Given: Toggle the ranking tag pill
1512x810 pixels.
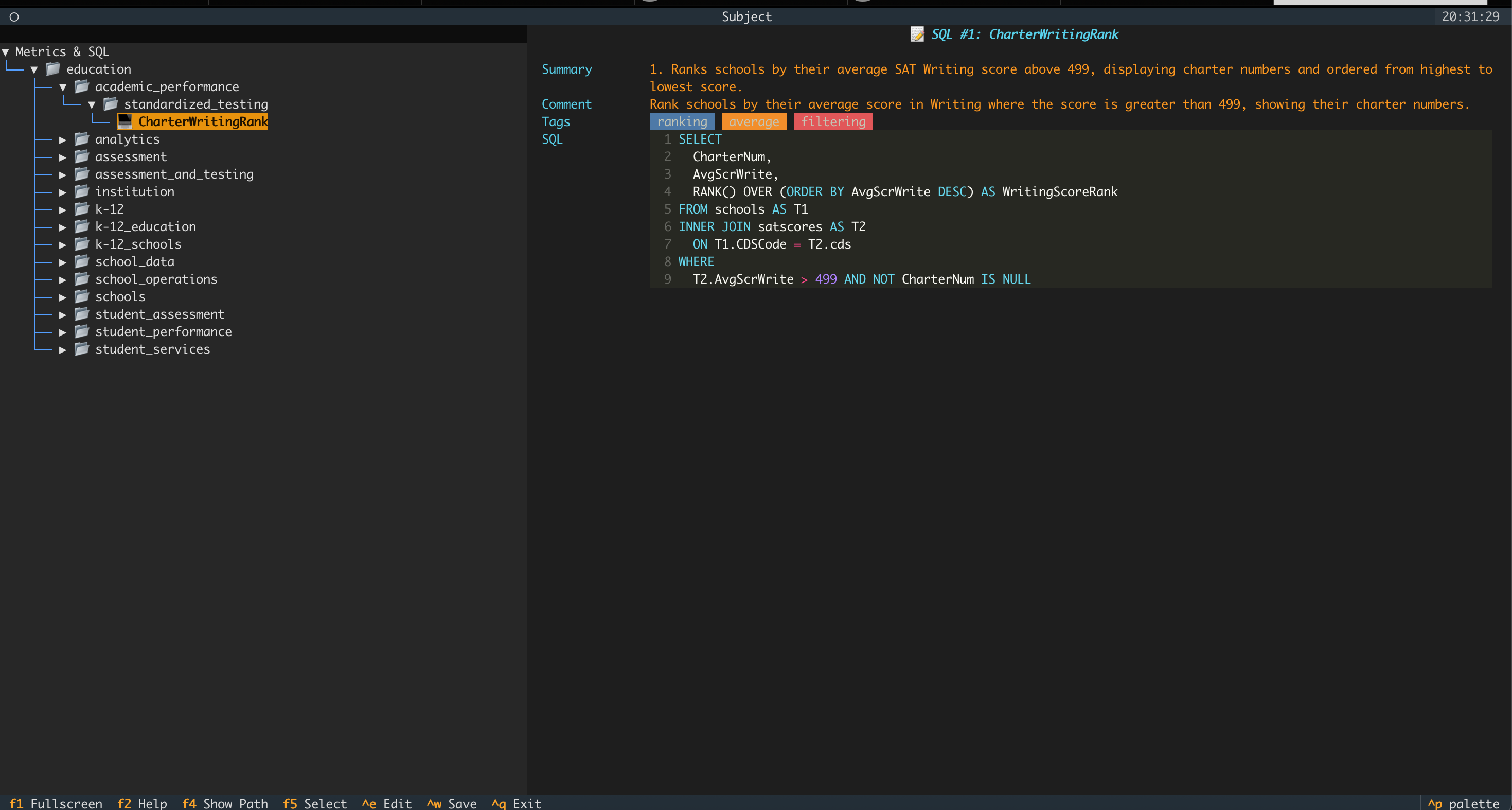Looking at the screenshot, I should pyautogui.click(x=682, y=121).
